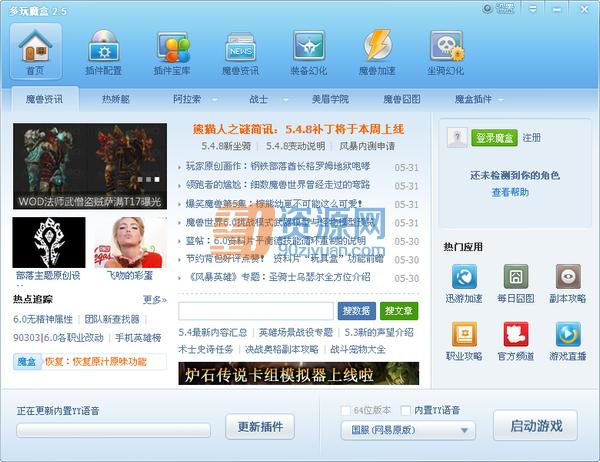Click the 登录魔盒 login button

coord(494,138)
